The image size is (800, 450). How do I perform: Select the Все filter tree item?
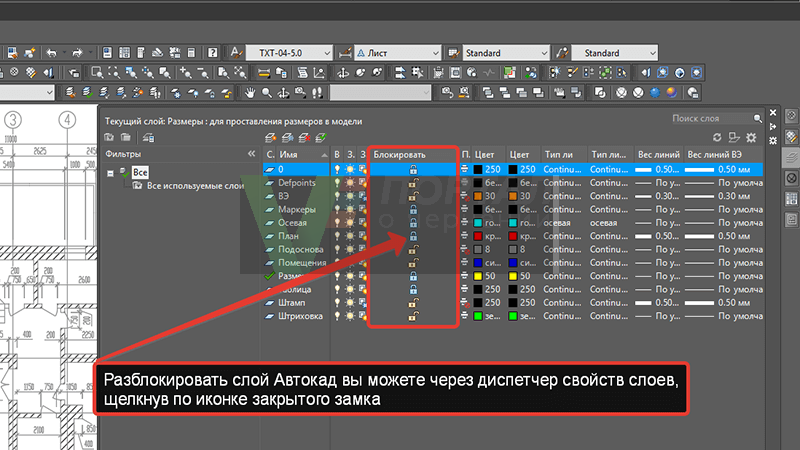[140, 172]
